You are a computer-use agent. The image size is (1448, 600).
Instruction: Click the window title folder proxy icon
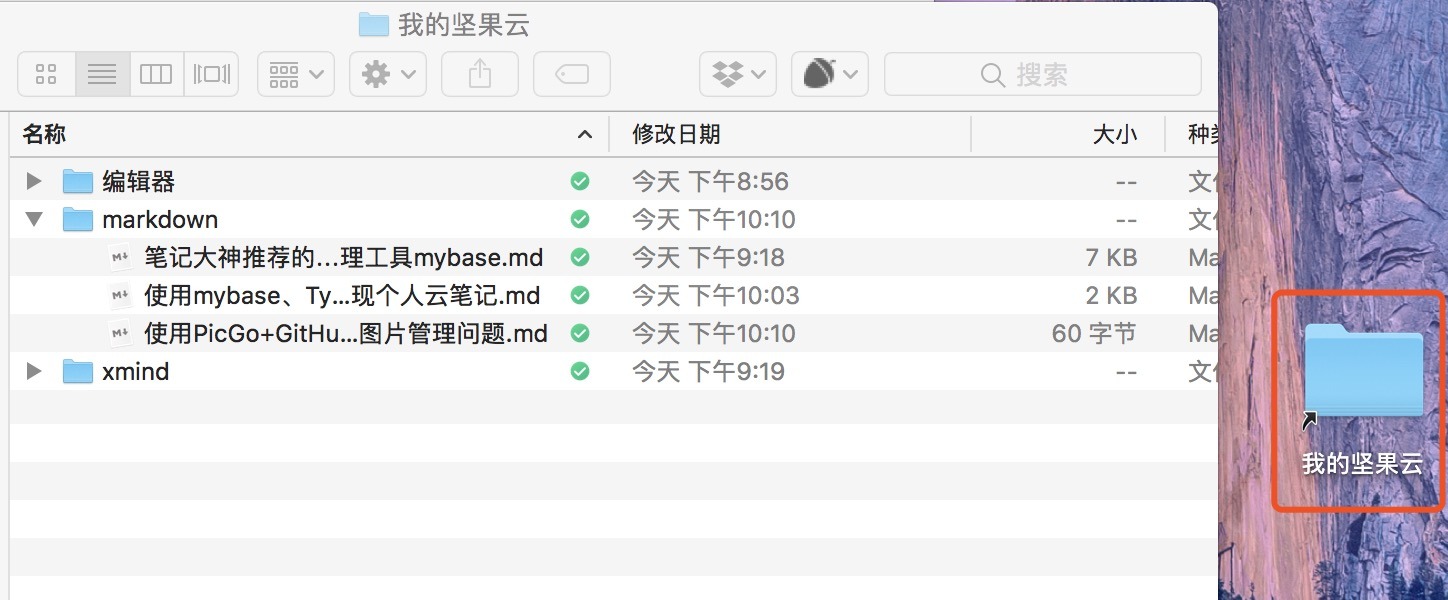pos(373,25)
